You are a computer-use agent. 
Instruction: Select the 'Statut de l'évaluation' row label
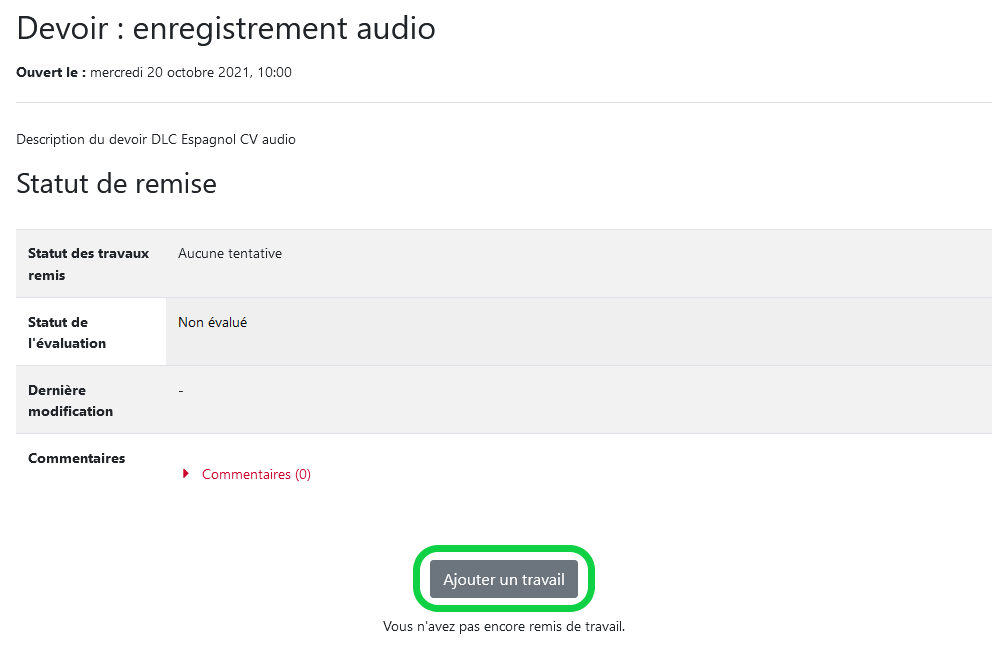(67, 332)
